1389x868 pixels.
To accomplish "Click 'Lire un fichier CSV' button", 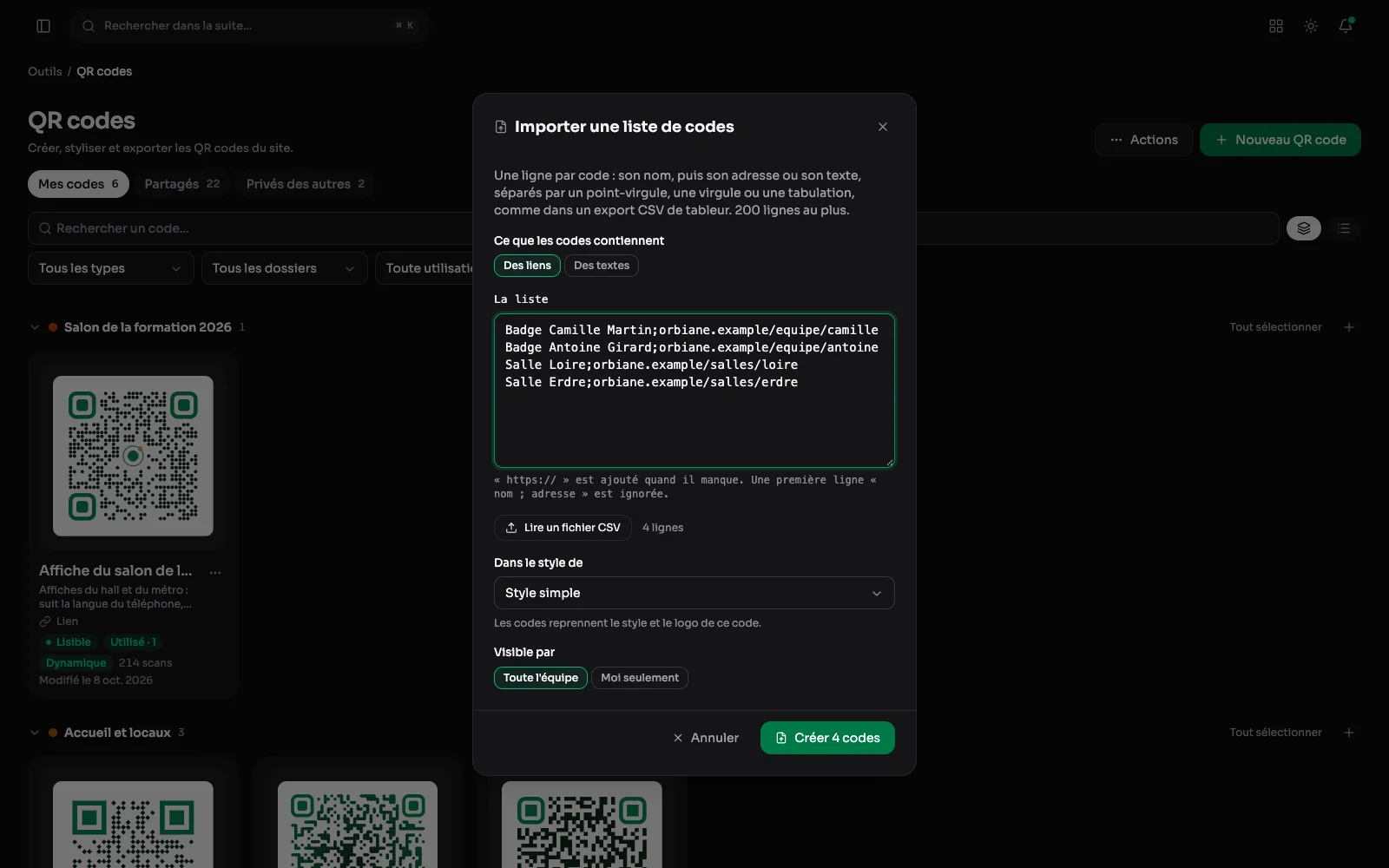I will tap(563, 528).
